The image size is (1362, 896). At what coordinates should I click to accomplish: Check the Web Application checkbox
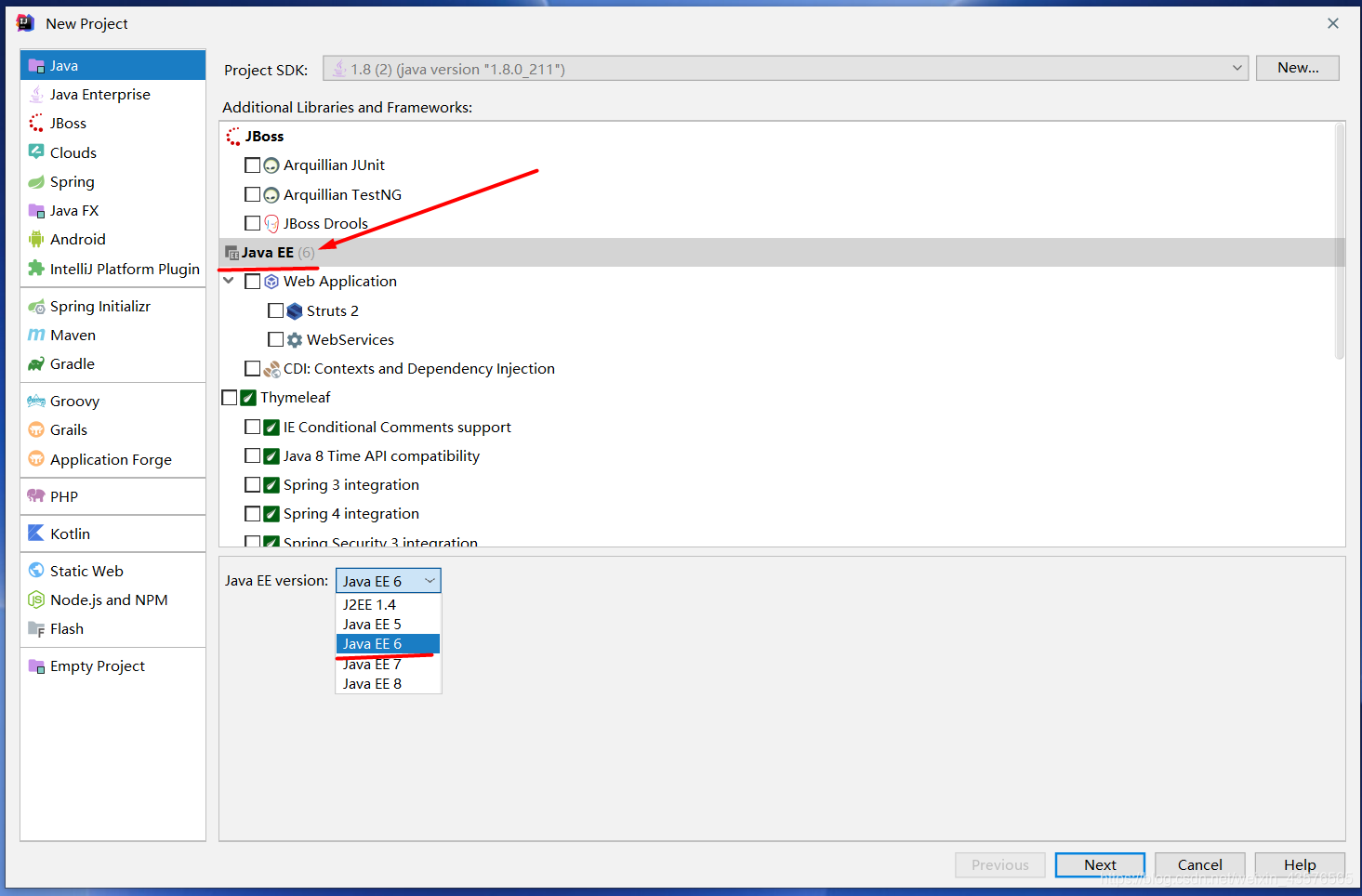(252, 281)
